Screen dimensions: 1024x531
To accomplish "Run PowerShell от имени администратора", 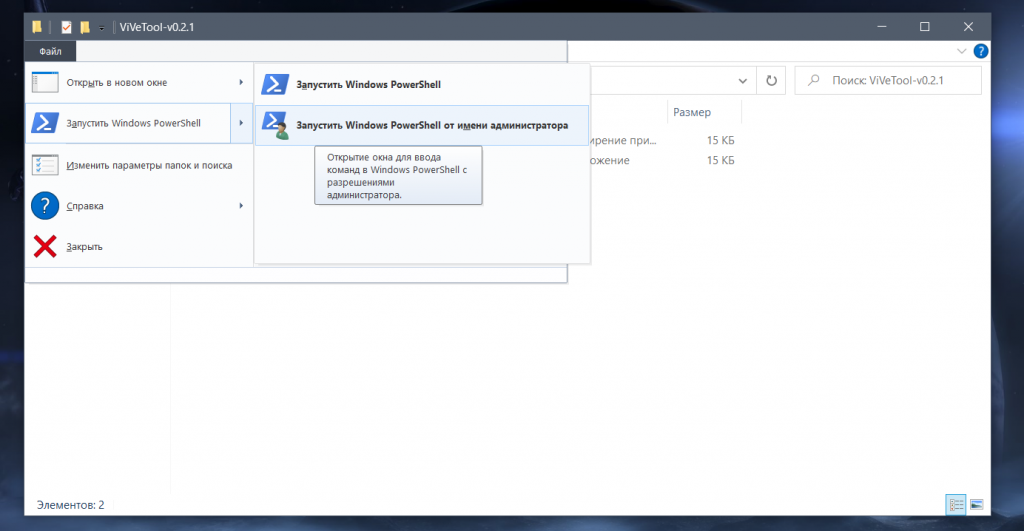I will coord(422,125).
